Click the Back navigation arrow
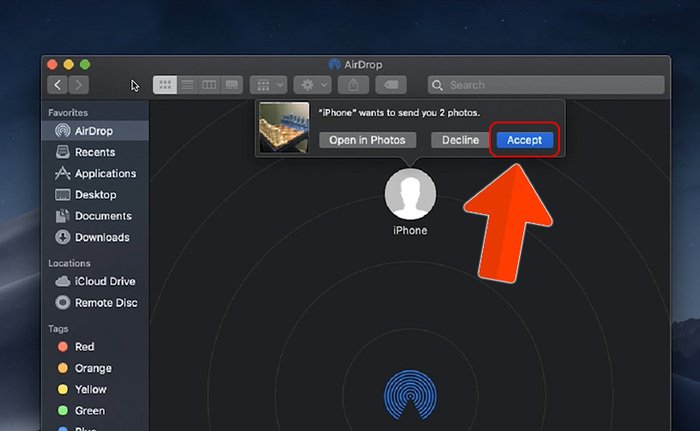The image size is (700, 431). click(58, 86)
